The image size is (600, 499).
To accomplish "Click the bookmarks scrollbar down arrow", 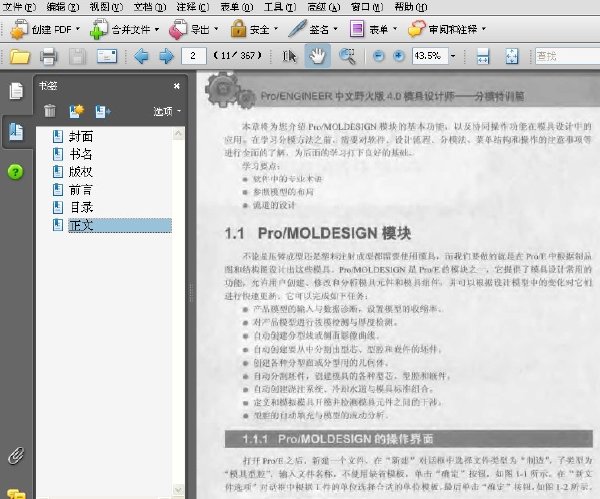I will pos(178,489).
